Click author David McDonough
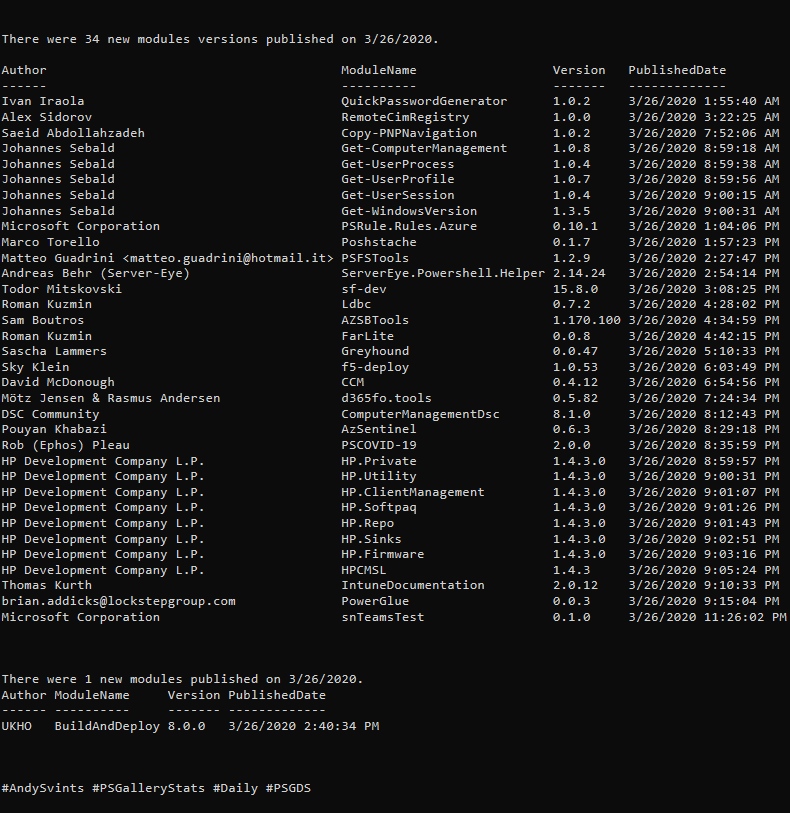The width and height of the screenshot is (790, 813). pos(58,383)
